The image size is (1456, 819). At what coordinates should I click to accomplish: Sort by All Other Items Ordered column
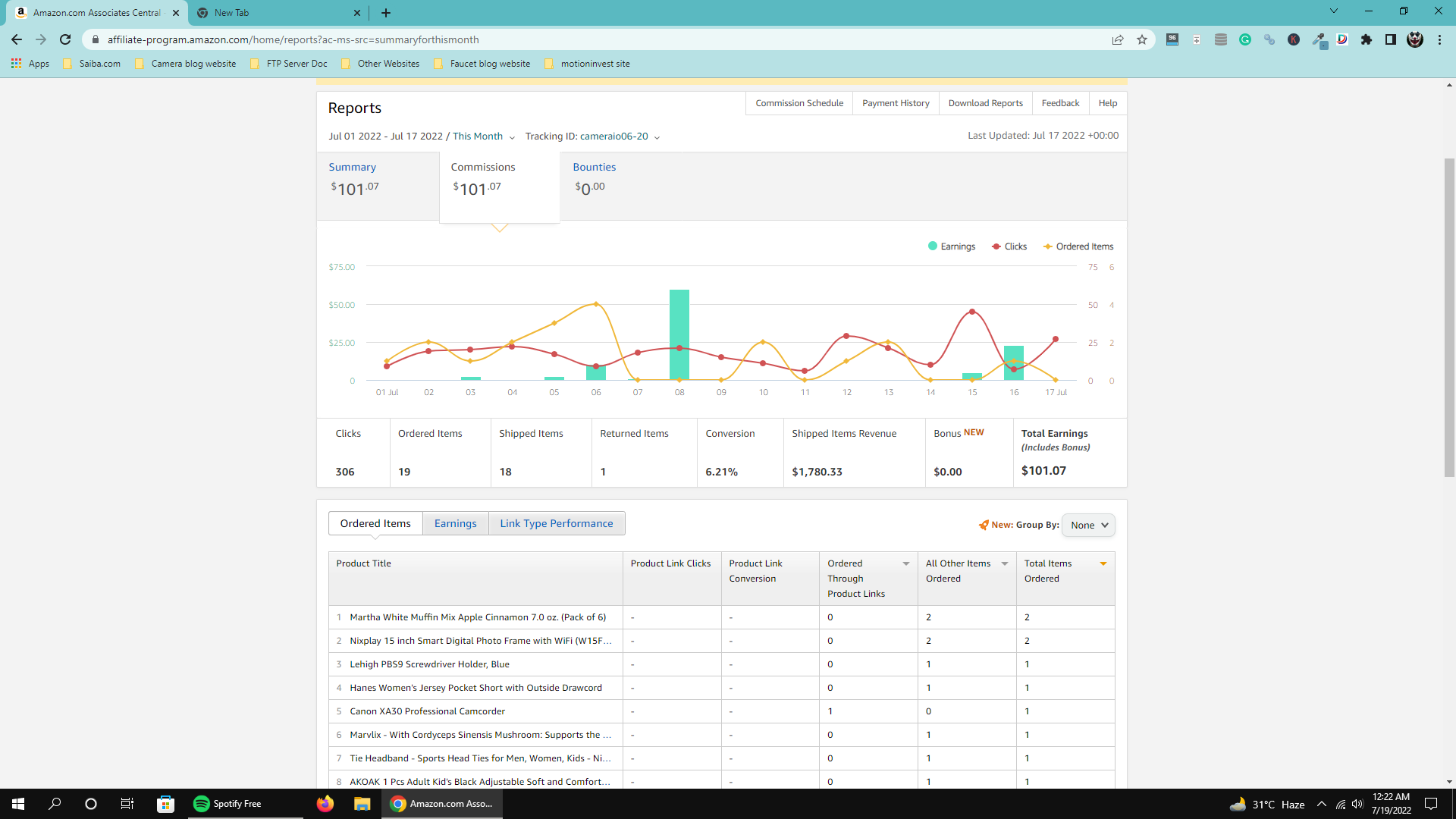click(1005, 563)
